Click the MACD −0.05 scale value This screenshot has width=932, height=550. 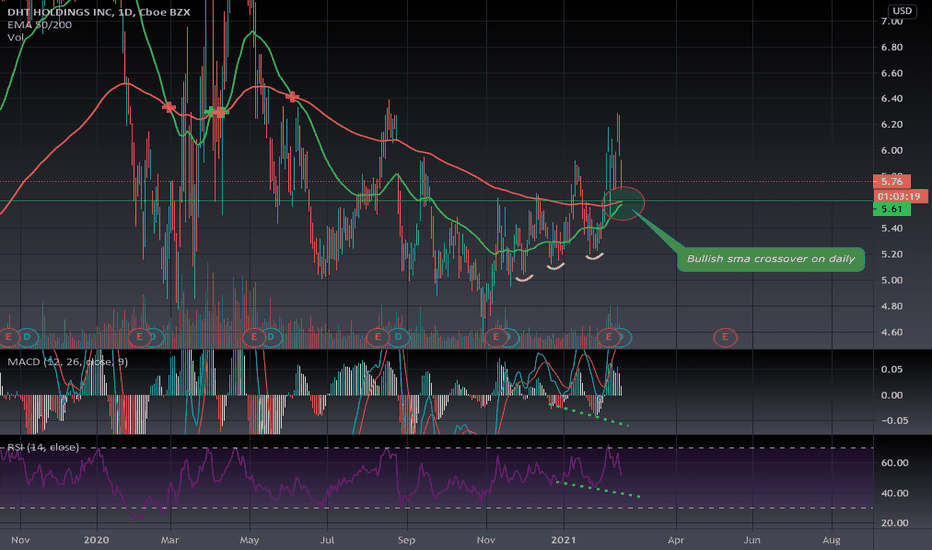pos(893,420)
